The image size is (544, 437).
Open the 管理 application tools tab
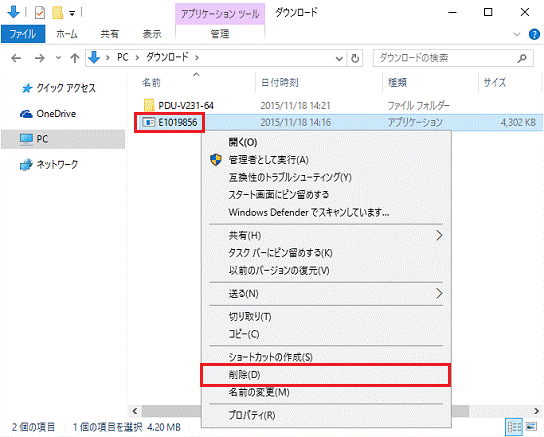tap(220, 34)
